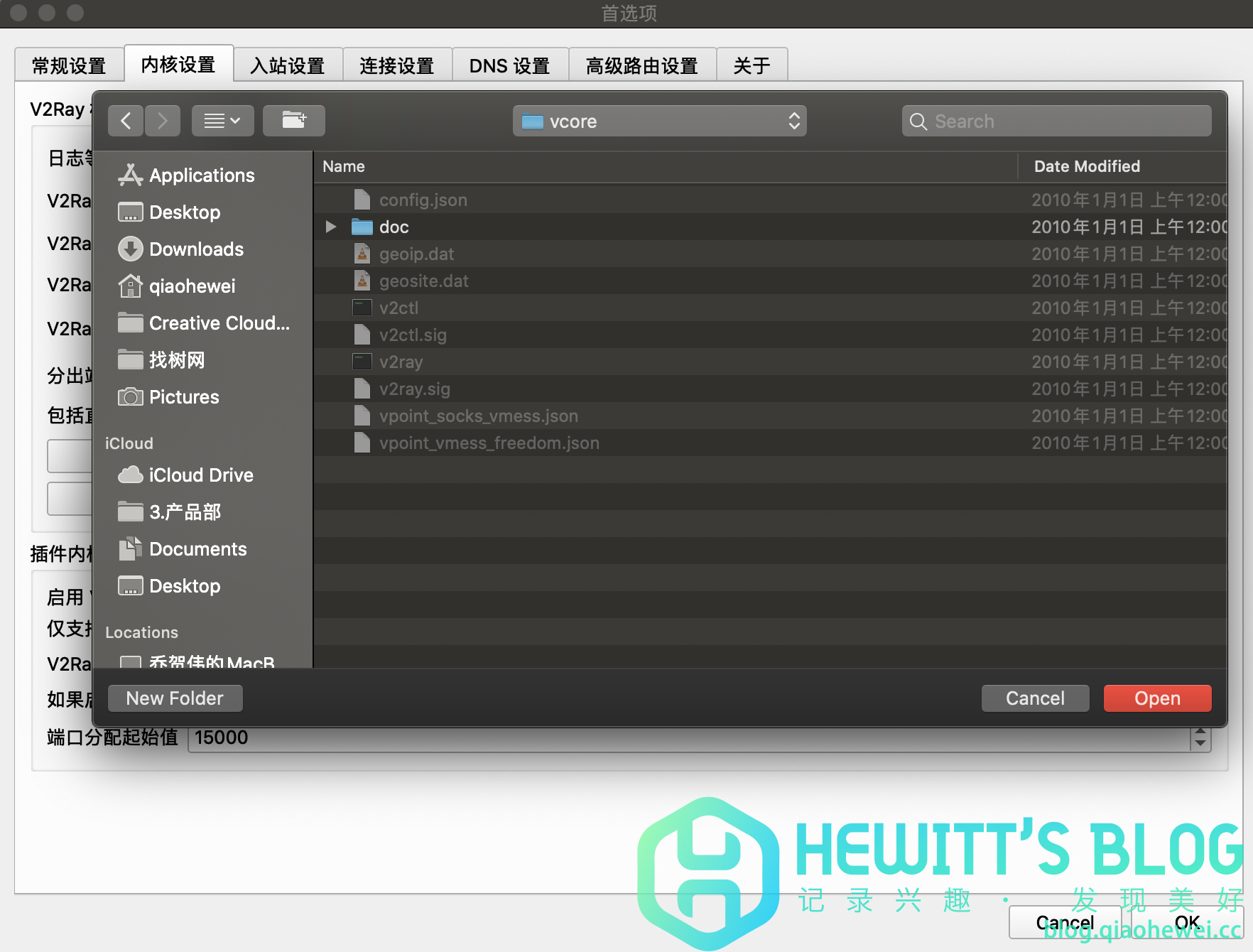
Task: Click the Search field
Action: coord(1057,121)
